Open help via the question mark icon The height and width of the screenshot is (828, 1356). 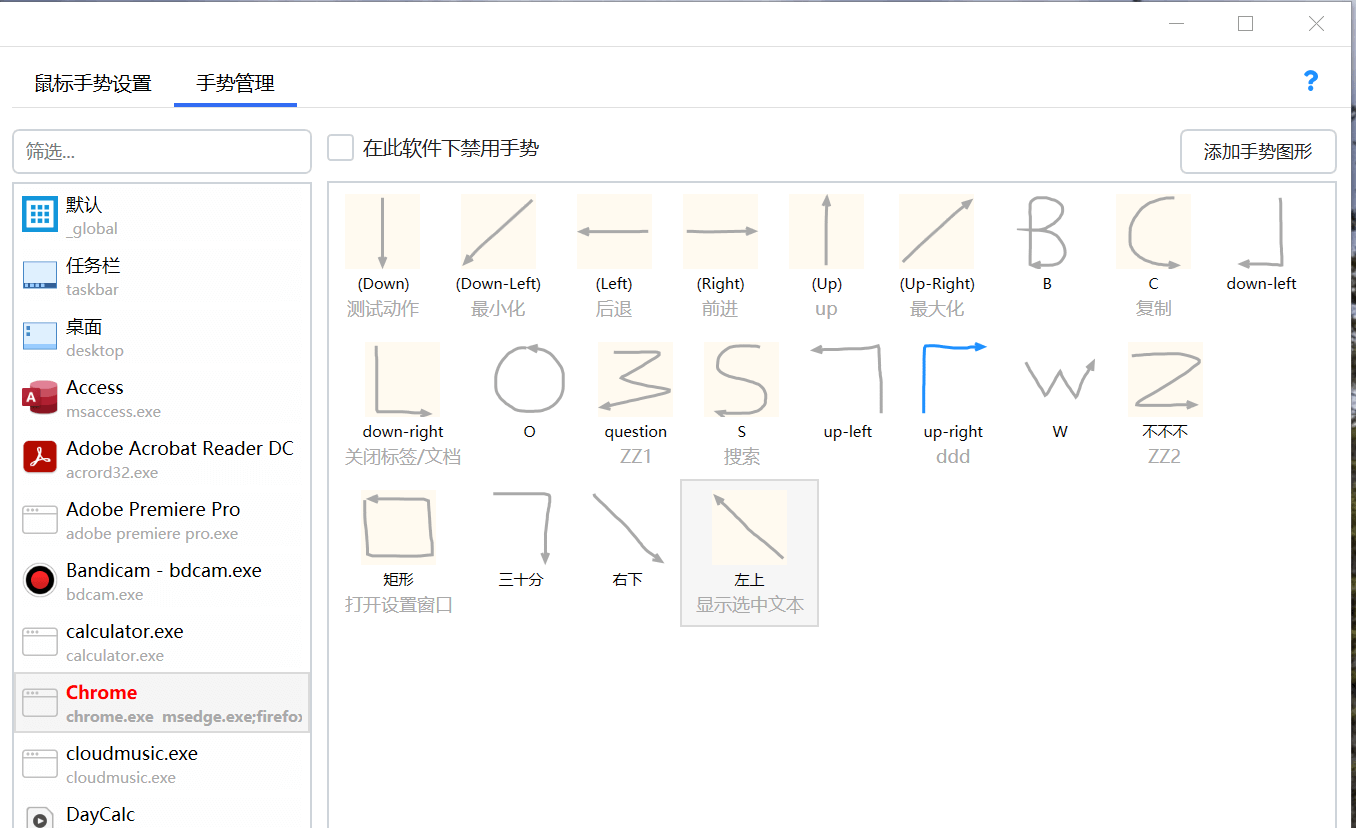point(1311,82)
